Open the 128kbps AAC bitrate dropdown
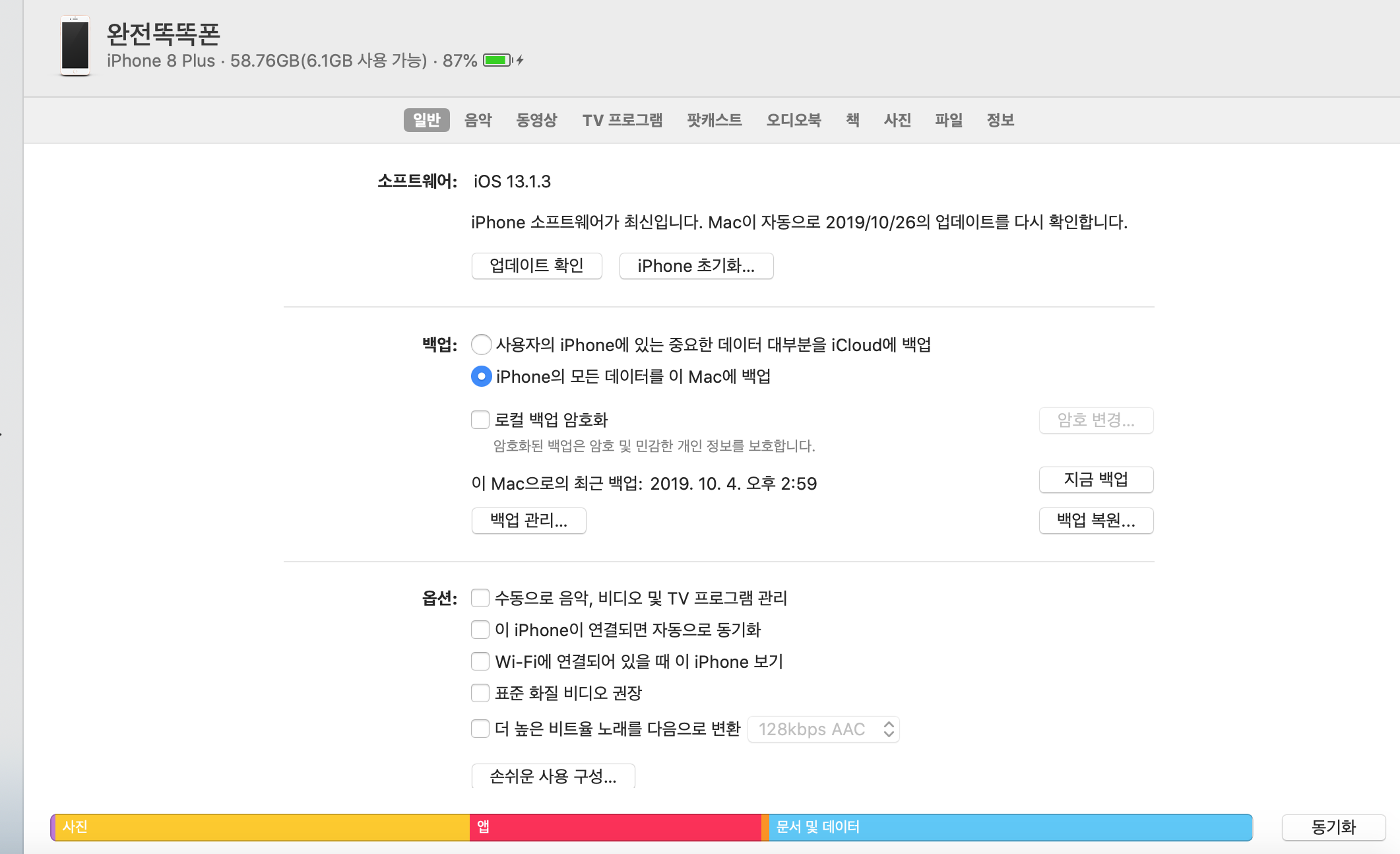Image resolution: width=1400 pixels, height=854 pixels. click(x=823, y=729)
